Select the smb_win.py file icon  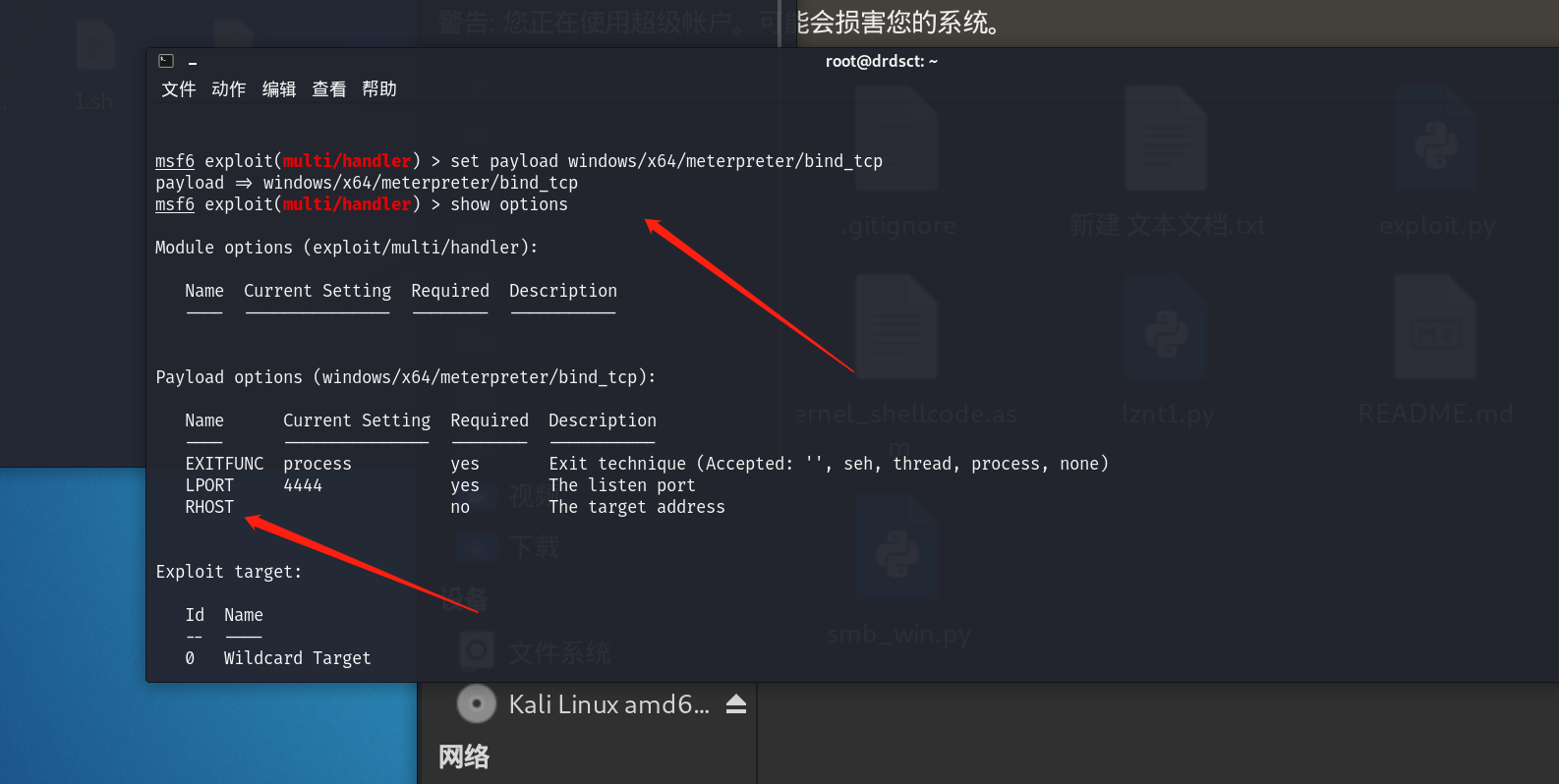(x=897, y=547)
